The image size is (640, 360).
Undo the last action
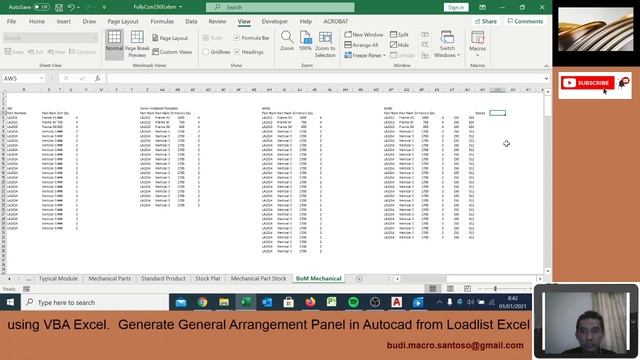coord(71,7)
